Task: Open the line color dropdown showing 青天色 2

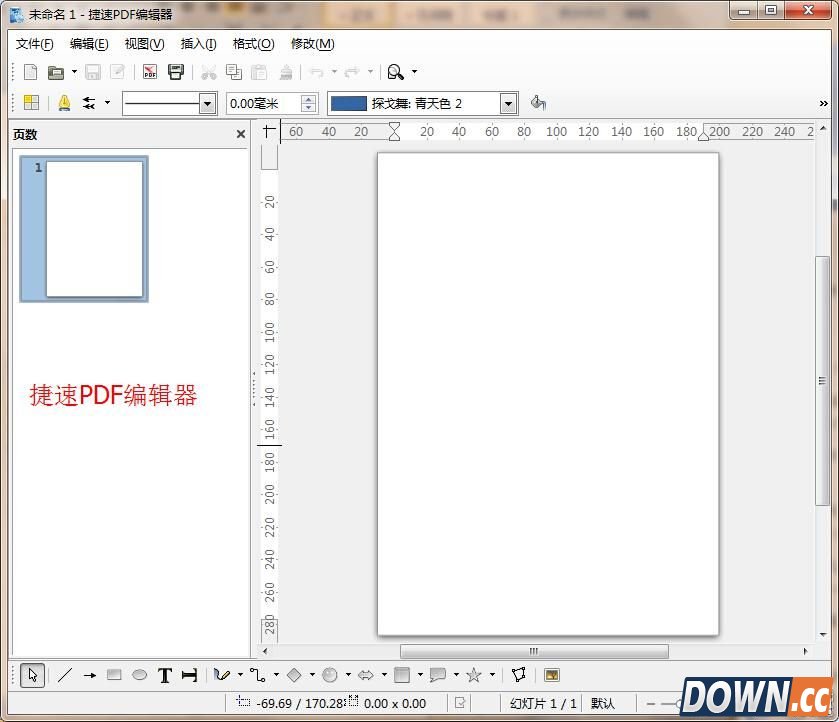Action: pos(507,103)
